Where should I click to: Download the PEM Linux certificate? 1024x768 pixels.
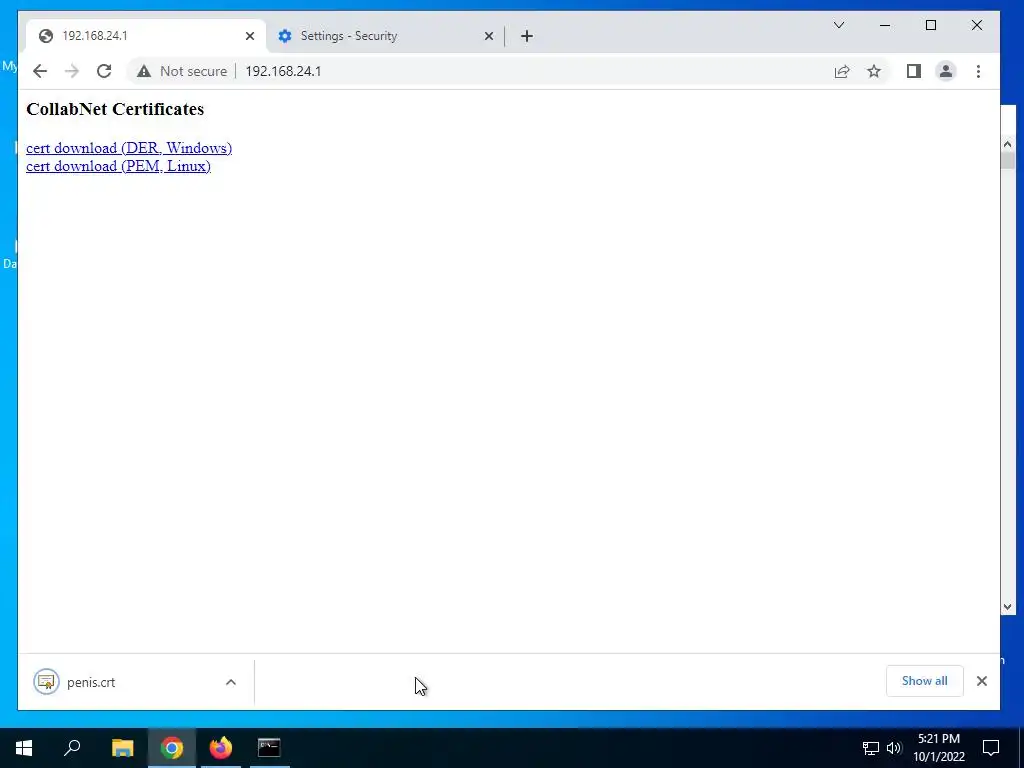118,166
